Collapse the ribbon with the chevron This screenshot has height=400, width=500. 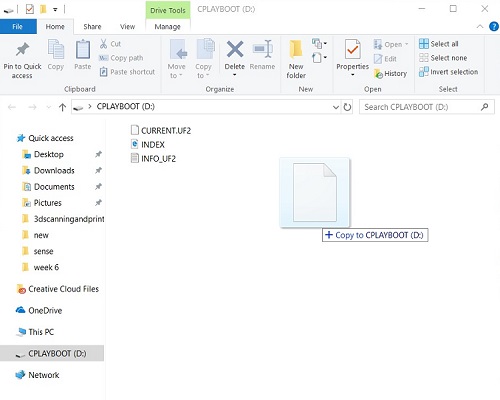[x=480, y=26]
